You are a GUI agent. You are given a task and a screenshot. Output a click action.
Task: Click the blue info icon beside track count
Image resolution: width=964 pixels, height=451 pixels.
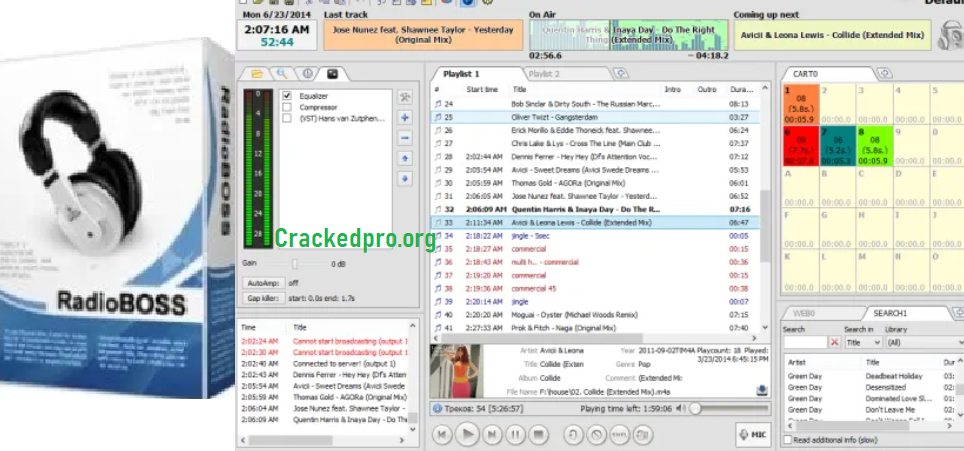click(x=437, y=408)
